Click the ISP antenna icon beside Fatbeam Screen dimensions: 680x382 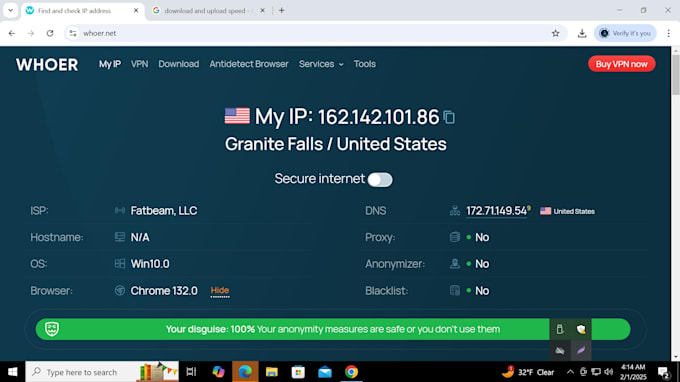tap(120, 211)
